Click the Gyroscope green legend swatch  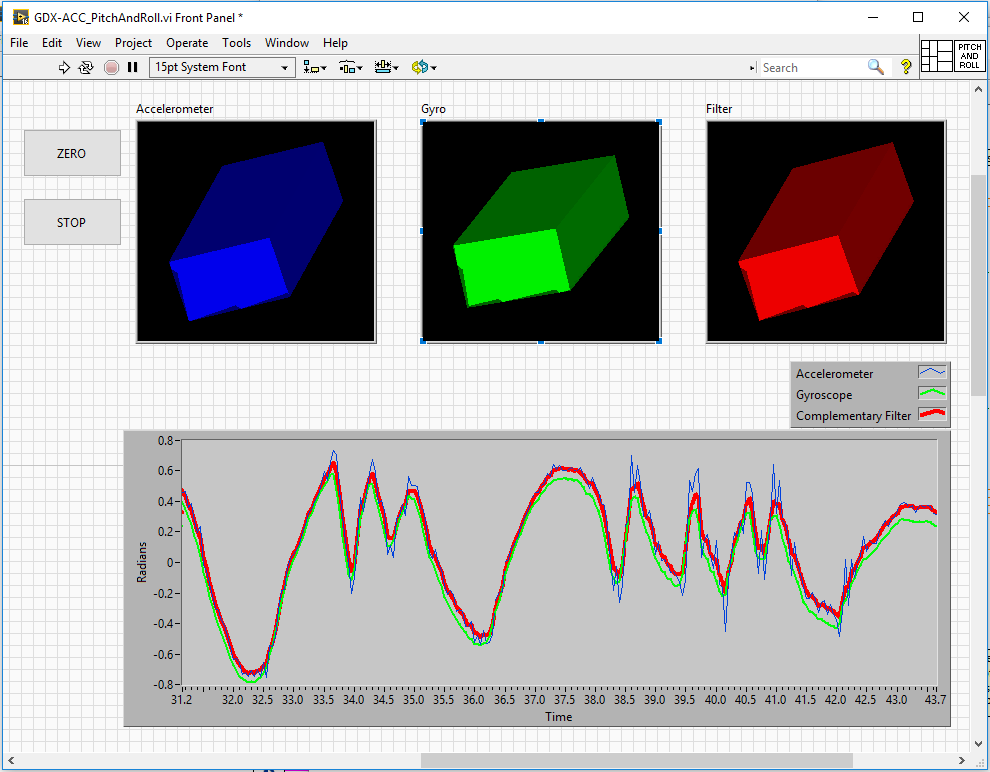tap(932, 393)
